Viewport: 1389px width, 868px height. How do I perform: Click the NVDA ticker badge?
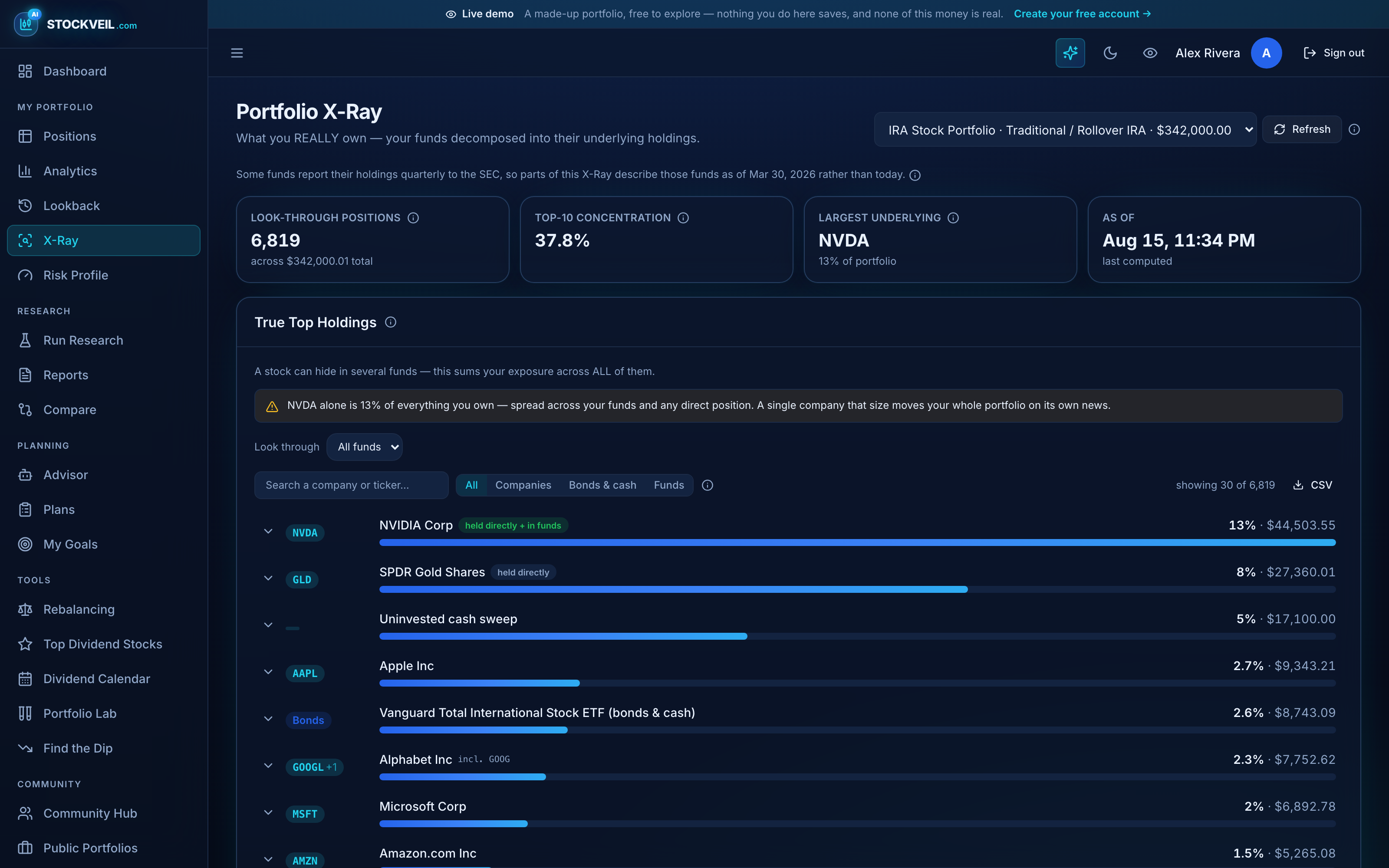tap(305, 533)
